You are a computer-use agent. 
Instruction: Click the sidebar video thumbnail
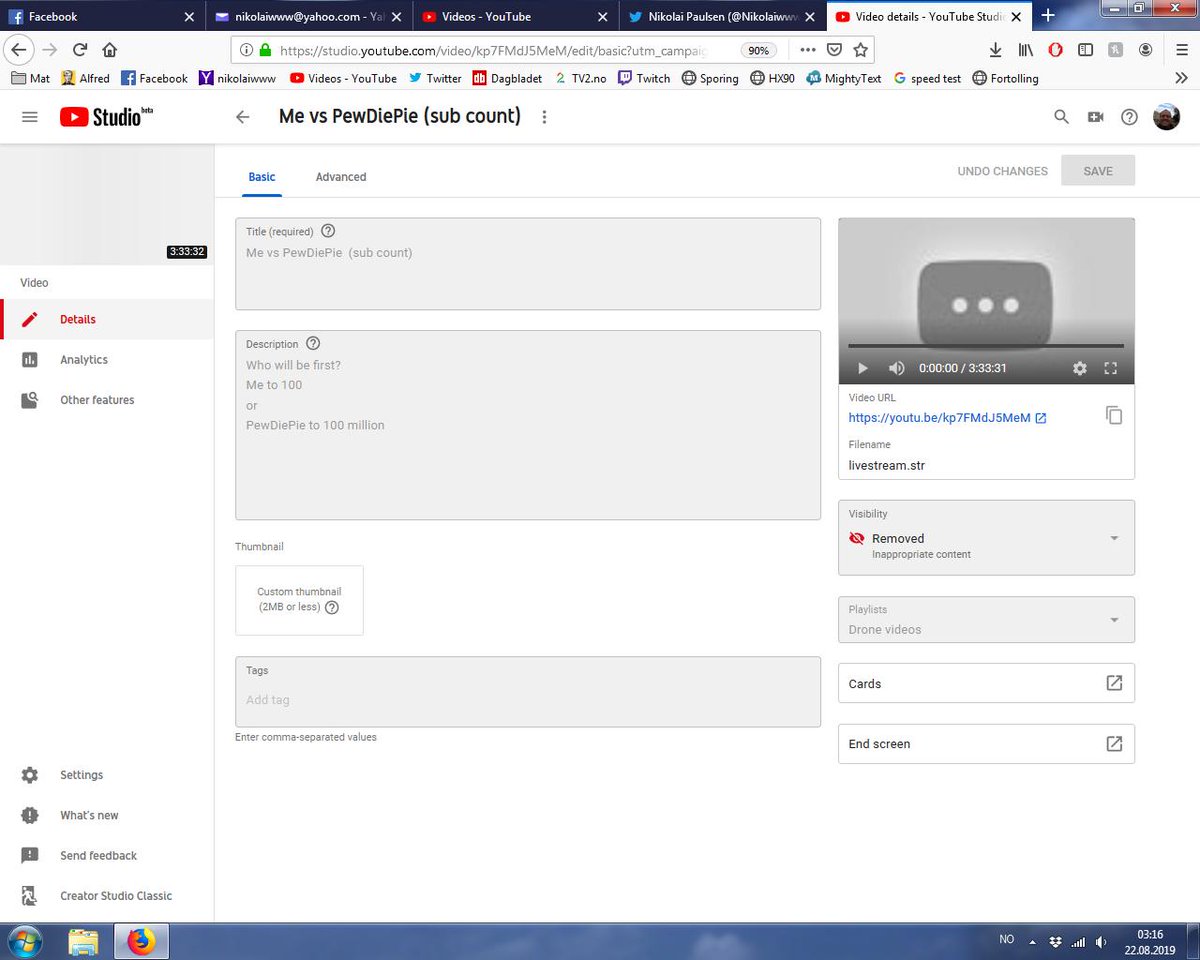[107, 203]
